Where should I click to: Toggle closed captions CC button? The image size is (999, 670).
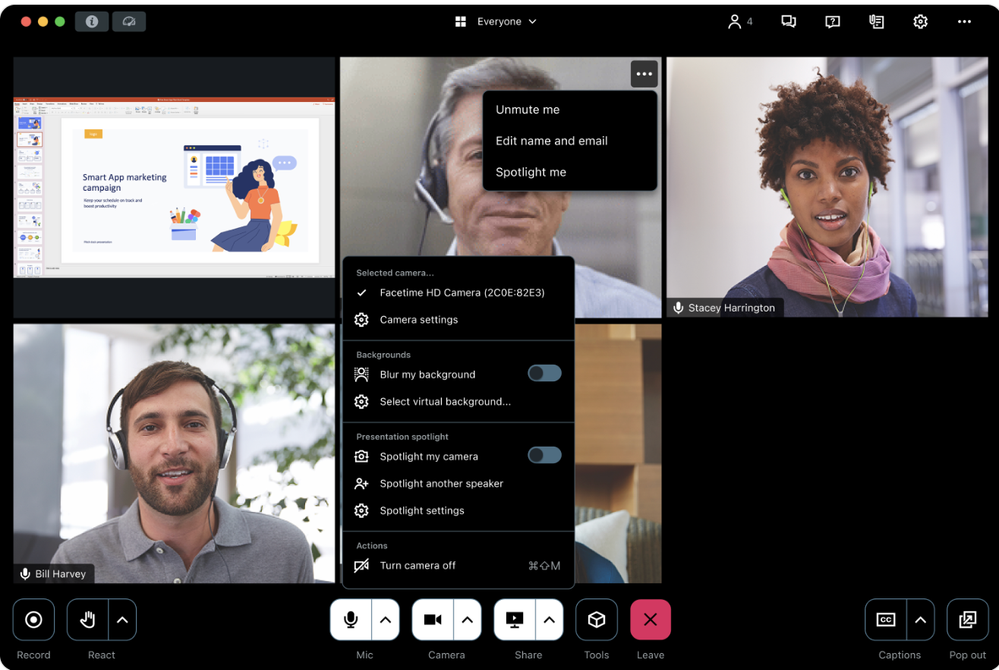[x=886, y=620]
